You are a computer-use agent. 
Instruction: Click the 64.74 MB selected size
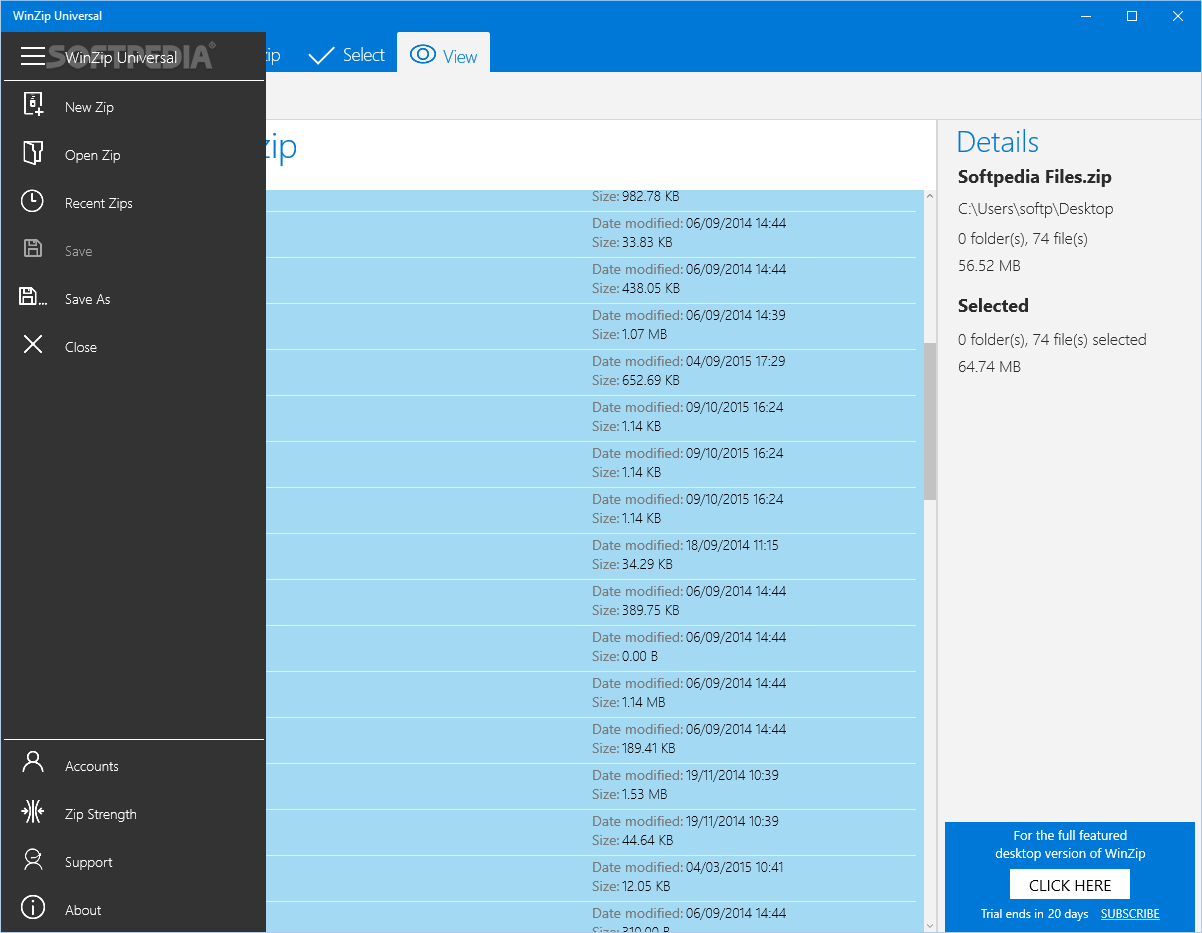989,367
